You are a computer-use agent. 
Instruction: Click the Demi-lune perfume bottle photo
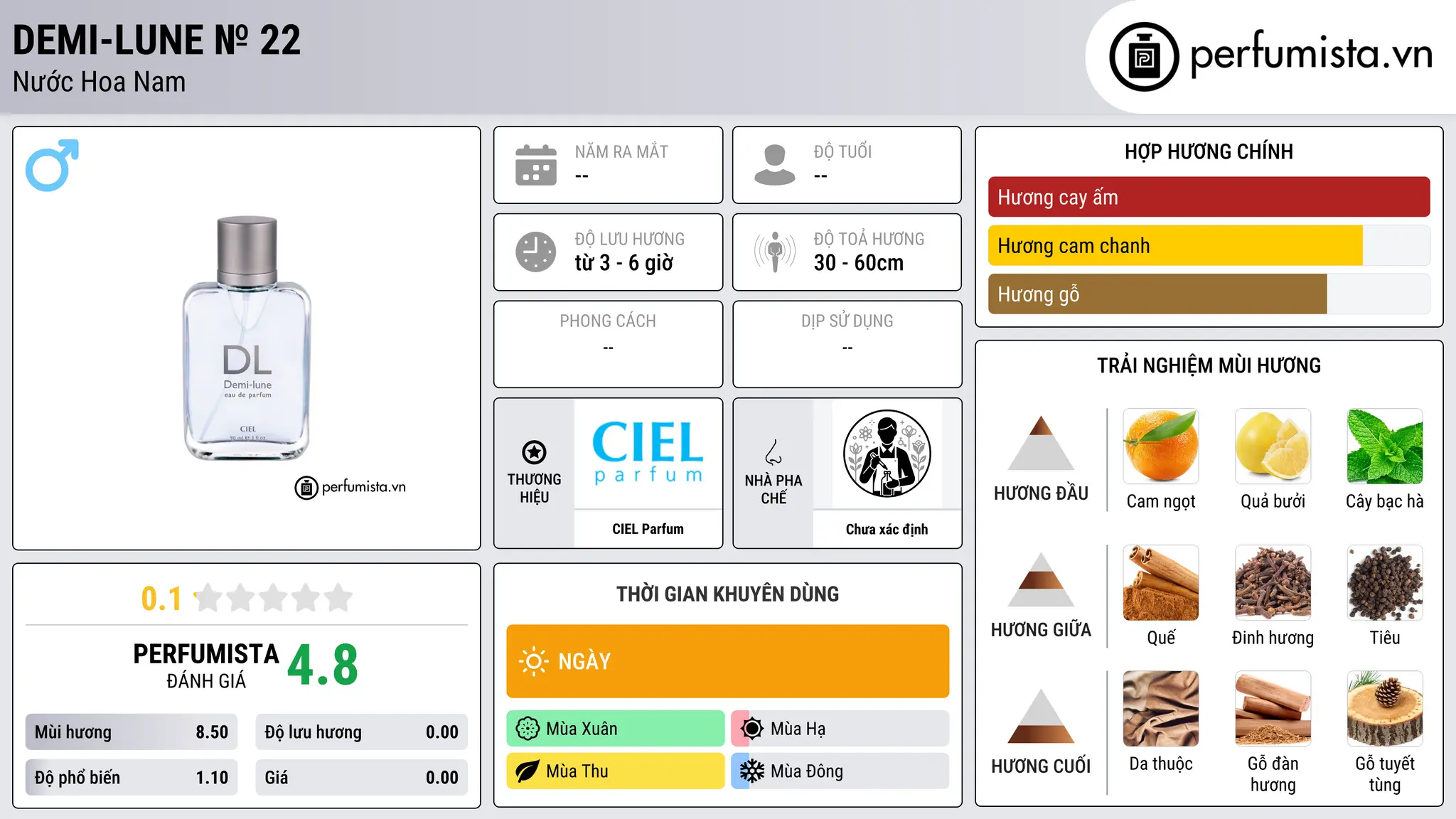pyautogui.click(x=247, y=338)
